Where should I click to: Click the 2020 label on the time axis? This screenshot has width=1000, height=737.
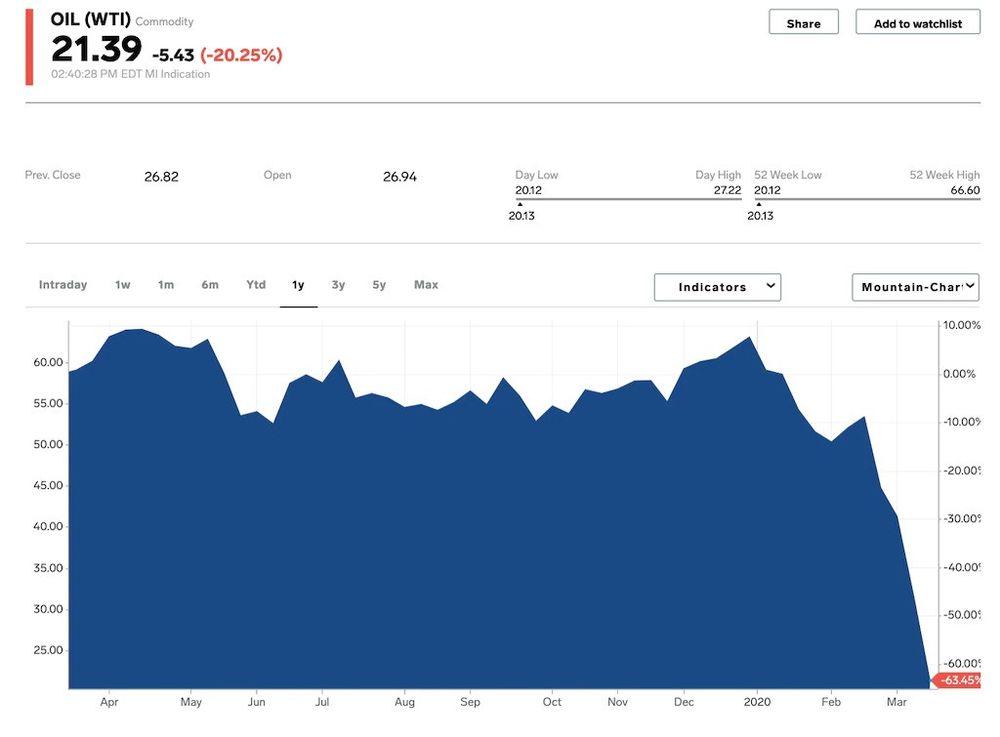(x=757, y=702)
